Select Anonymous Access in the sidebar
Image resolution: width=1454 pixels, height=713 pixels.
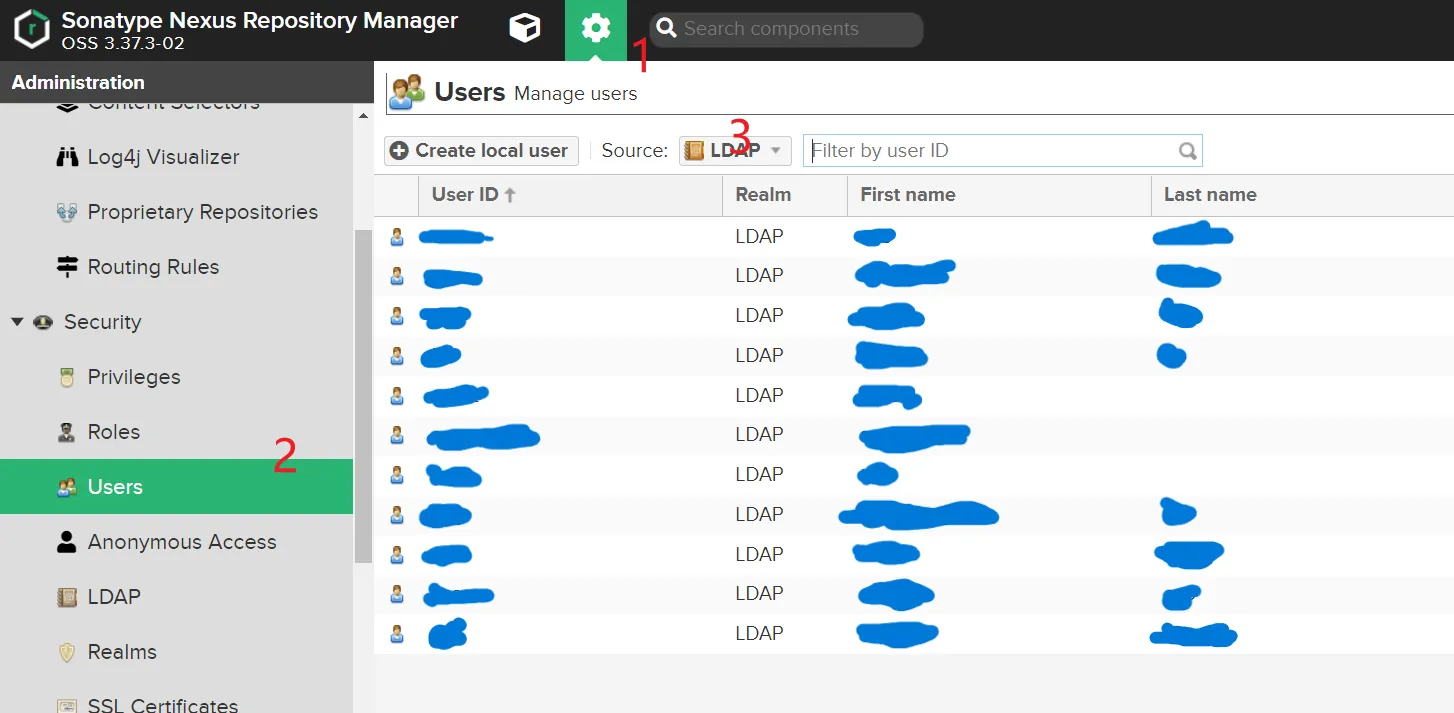coord(183,541)
